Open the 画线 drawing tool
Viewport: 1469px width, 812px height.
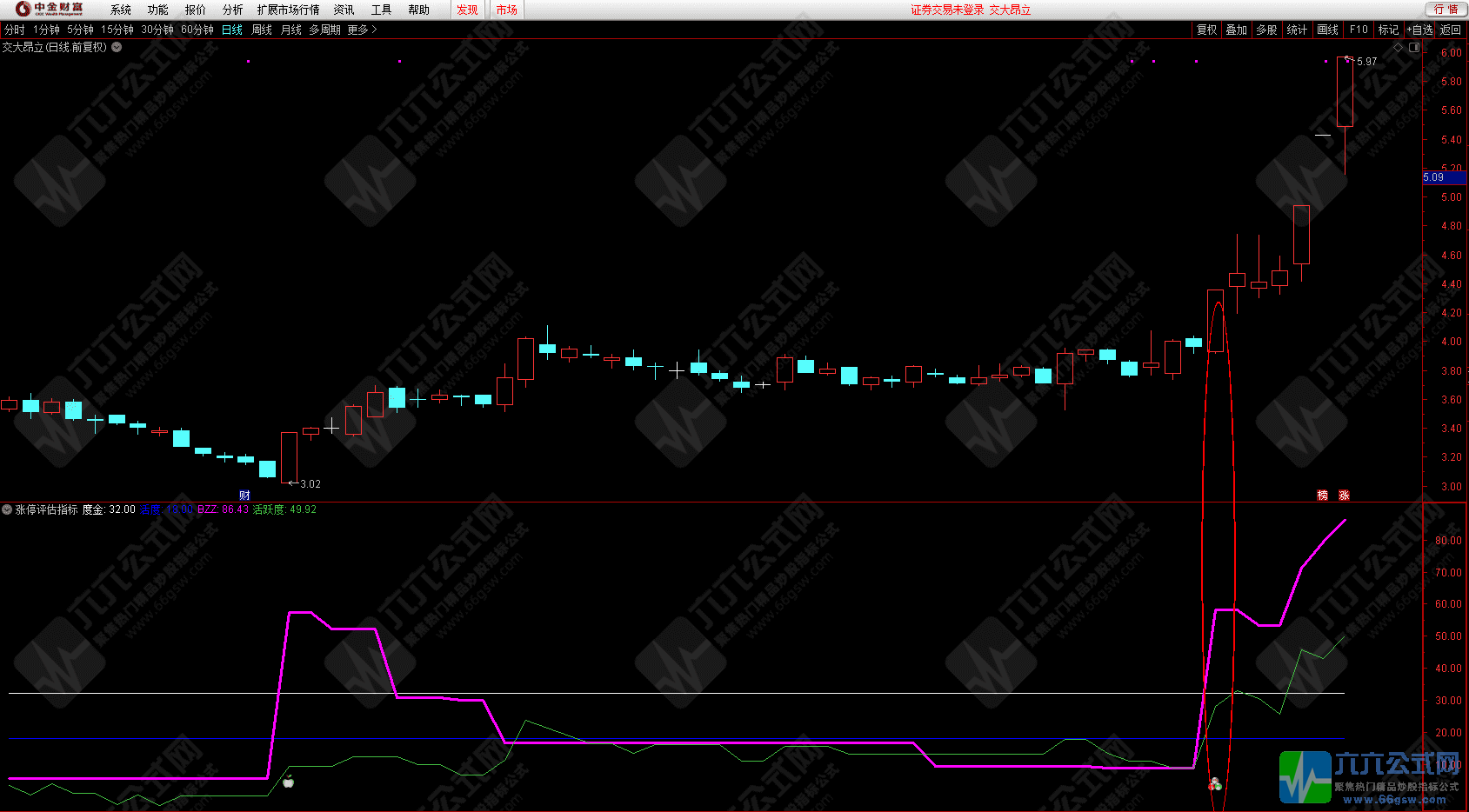coord(1327,30)
